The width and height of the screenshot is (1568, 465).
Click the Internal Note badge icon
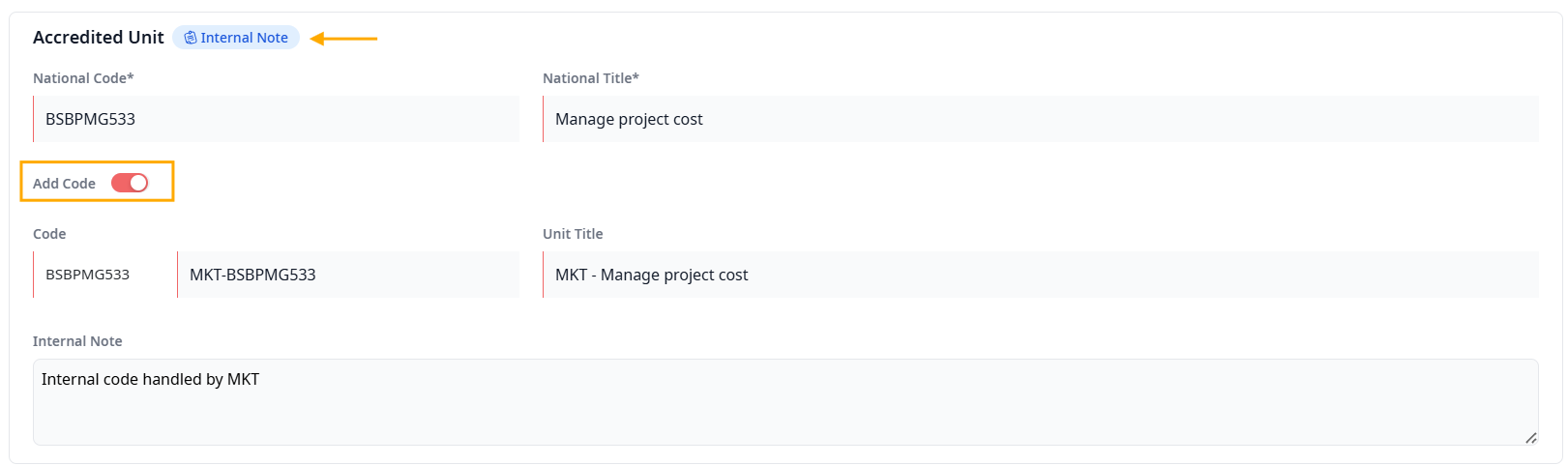[191, 38]
